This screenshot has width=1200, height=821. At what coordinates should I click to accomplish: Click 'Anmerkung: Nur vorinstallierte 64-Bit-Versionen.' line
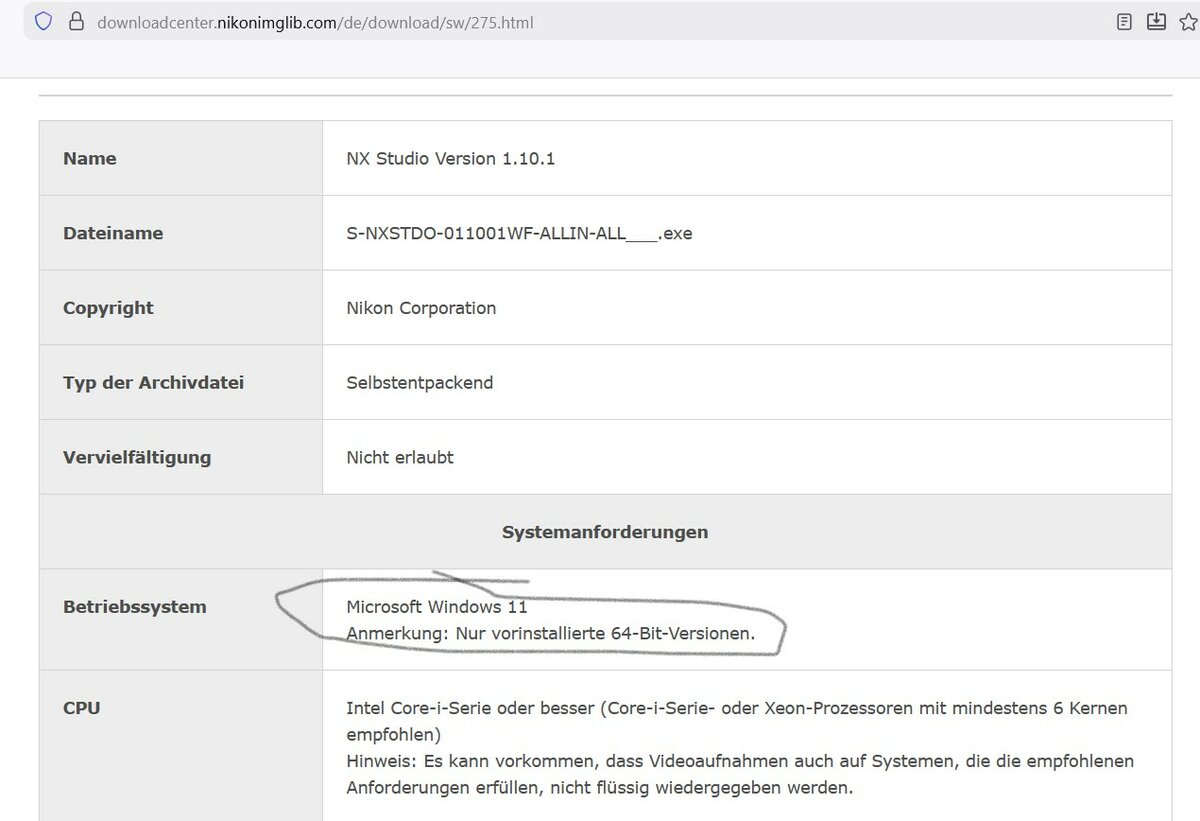pyautogui.click(x=551, y=633)
